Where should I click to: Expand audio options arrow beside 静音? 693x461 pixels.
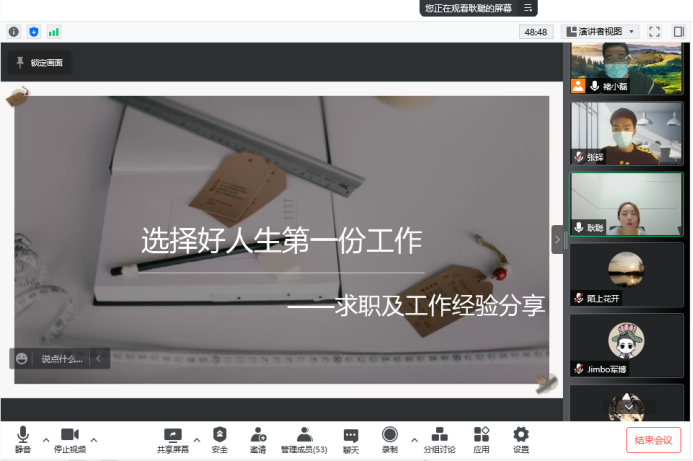point(46,439)
